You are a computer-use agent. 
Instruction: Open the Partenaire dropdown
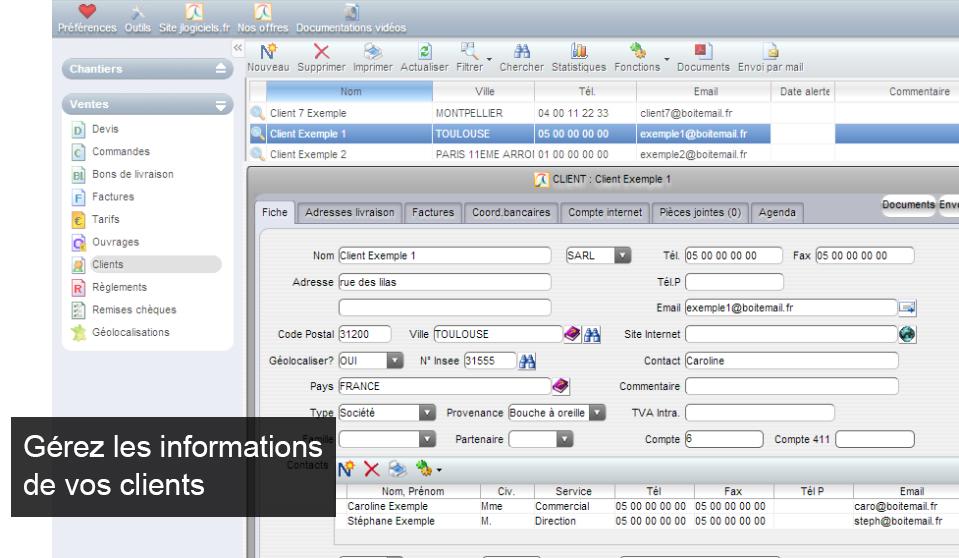point(565,439)
